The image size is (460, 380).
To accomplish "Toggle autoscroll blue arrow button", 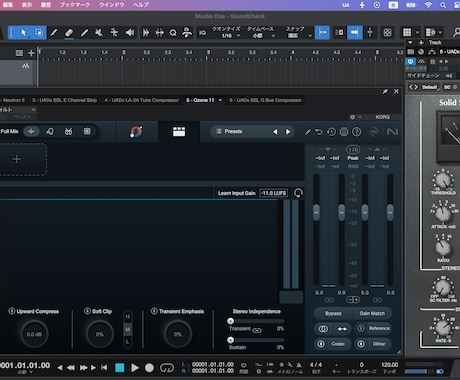I will click(355, 33).
